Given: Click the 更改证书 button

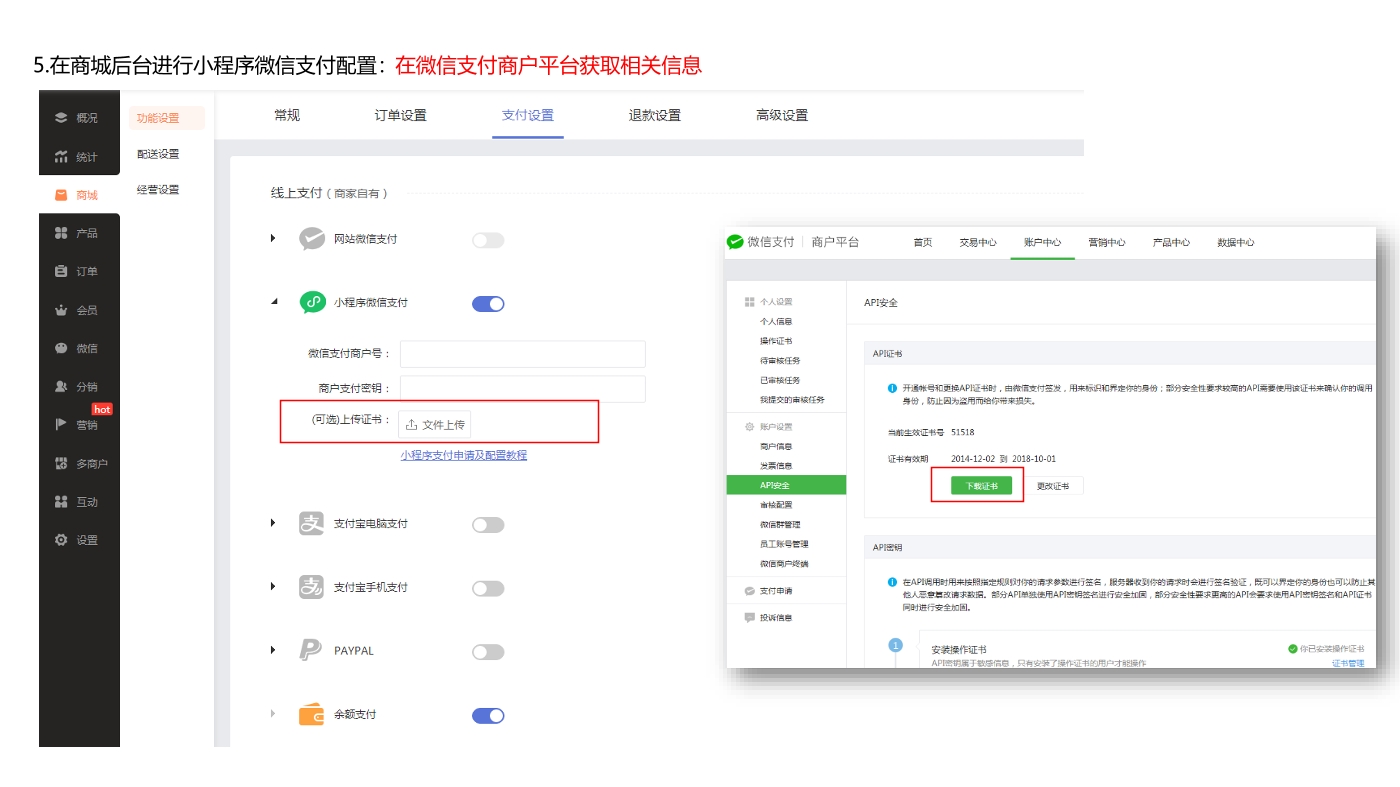Looking at the screenshot, I should pyautogui.click(x=1052, y=486).
